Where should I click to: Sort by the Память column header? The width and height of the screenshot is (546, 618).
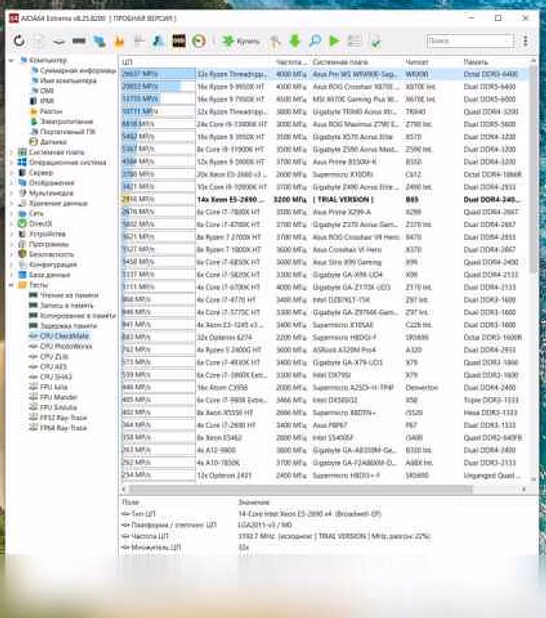476,62
